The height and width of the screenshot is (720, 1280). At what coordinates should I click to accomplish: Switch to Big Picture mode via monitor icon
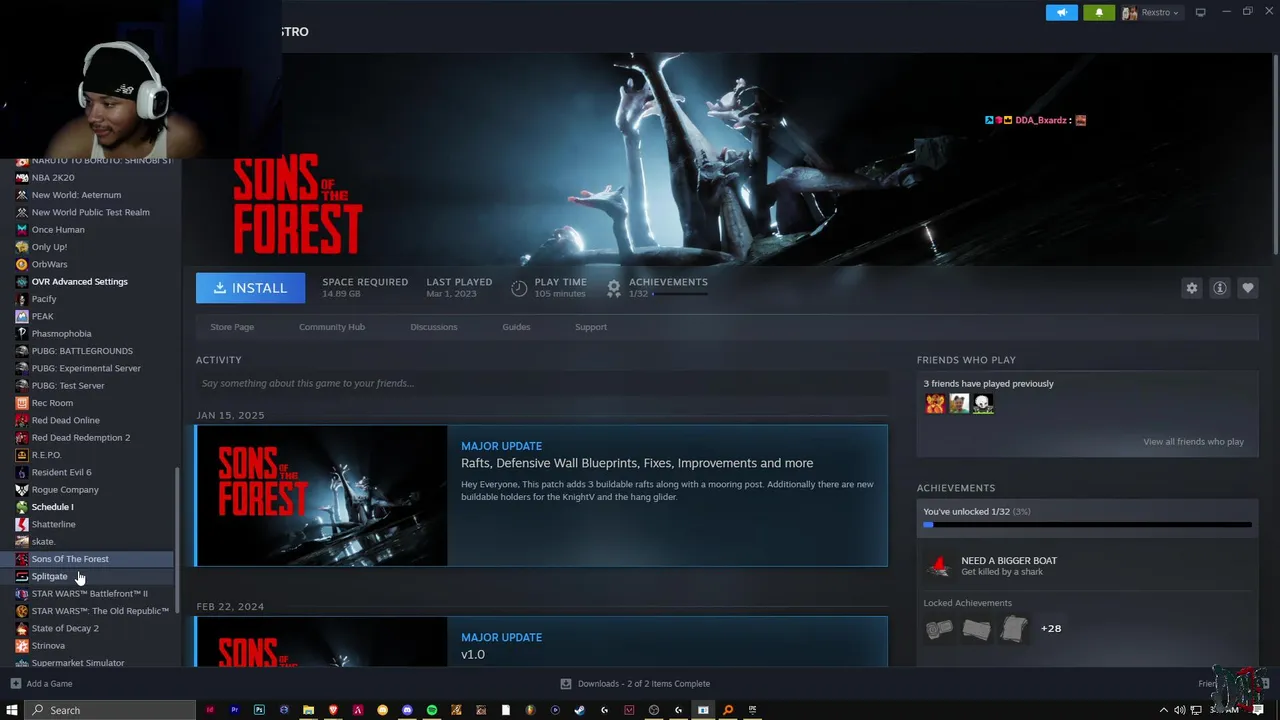(x=1201, y=12)
